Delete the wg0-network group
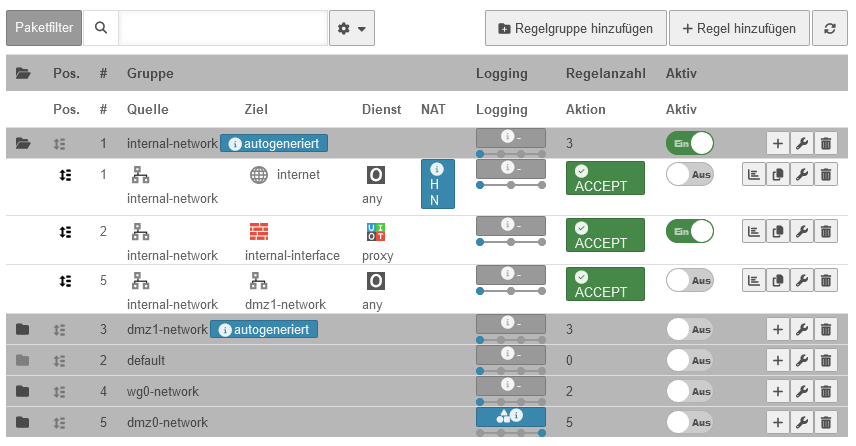Viewport: 856px width, 446px height. [x=826, y=391]
